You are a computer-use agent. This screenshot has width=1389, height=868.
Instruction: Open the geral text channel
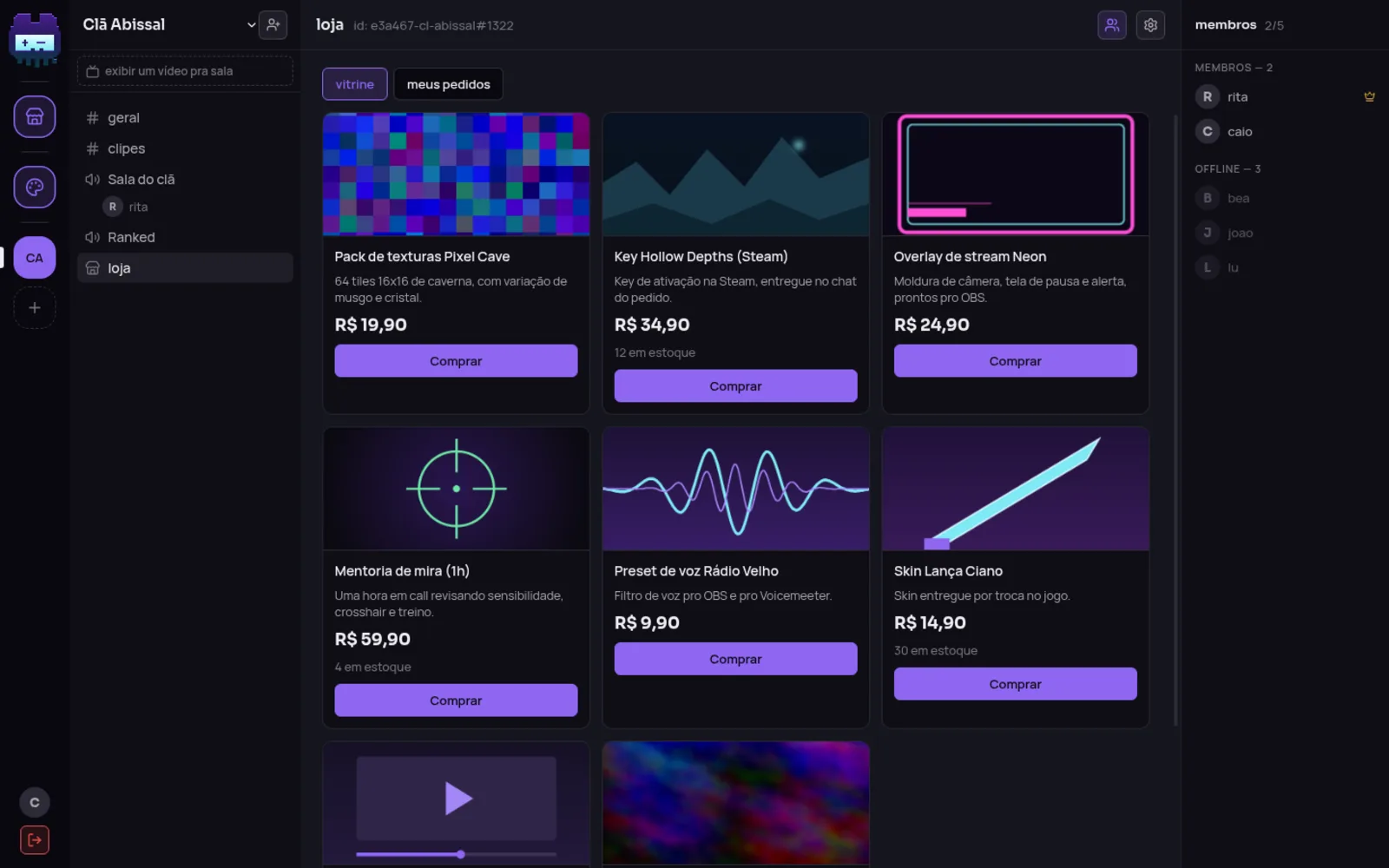point(185,117)
